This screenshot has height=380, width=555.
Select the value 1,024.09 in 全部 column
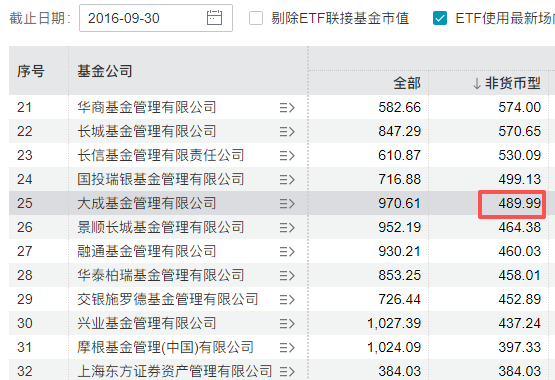coord(394,347)
